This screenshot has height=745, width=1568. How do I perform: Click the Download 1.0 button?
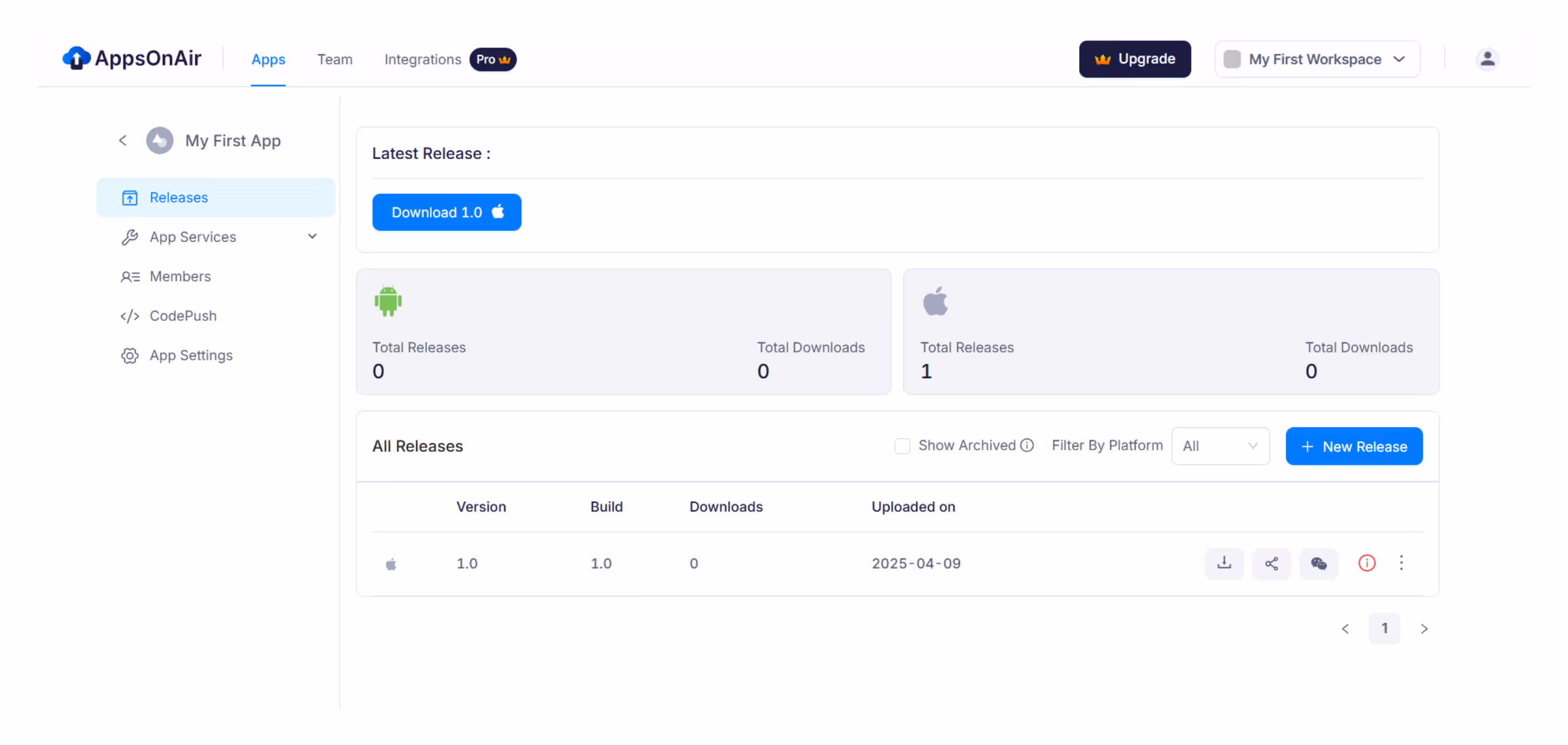(x=446, y=212)
